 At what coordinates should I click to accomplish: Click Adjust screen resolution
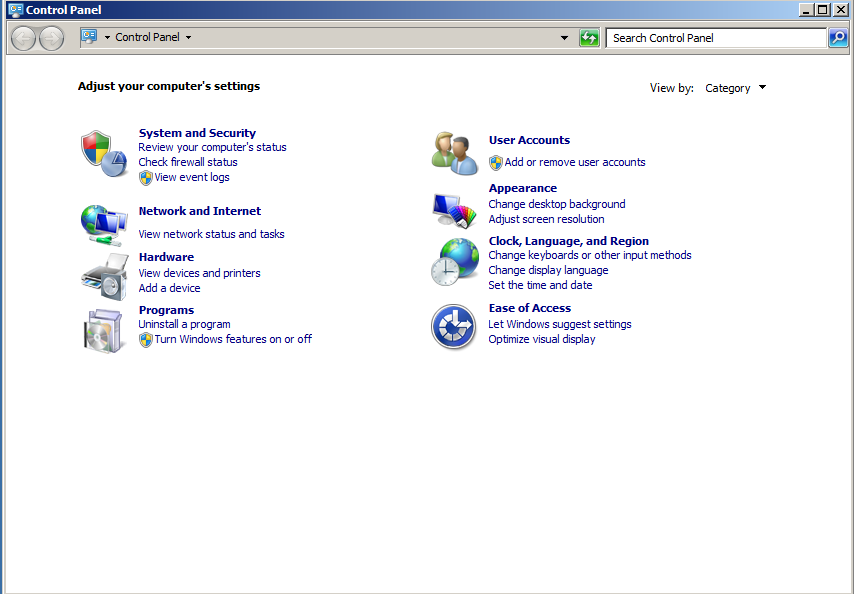click(546, 219)
